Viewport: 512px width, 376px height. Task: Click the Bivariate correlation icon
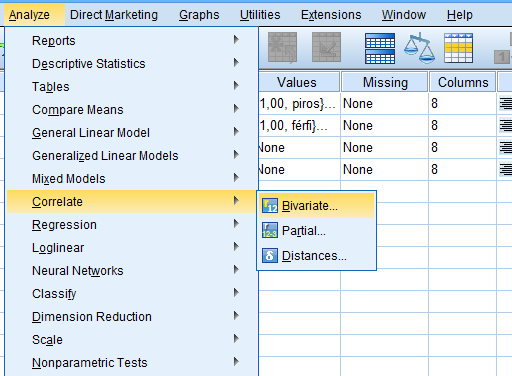(x=270, y=206)
